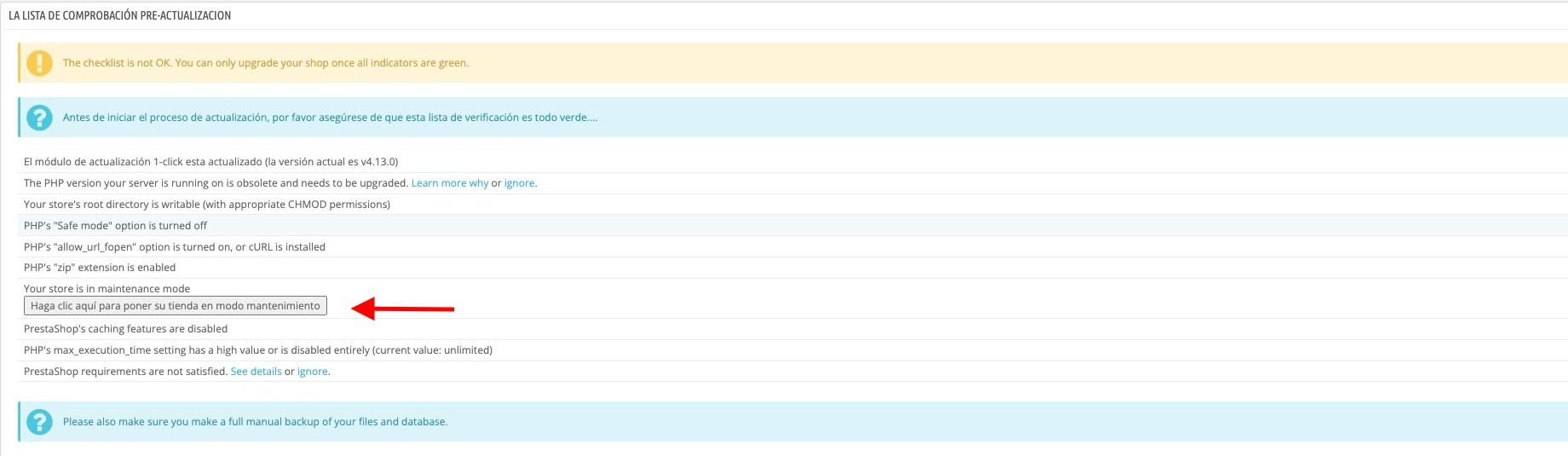Select text "PrestaShop requirements are not satisfied"
Viewport: 1568px width, 456px height.
click(125, 372)
